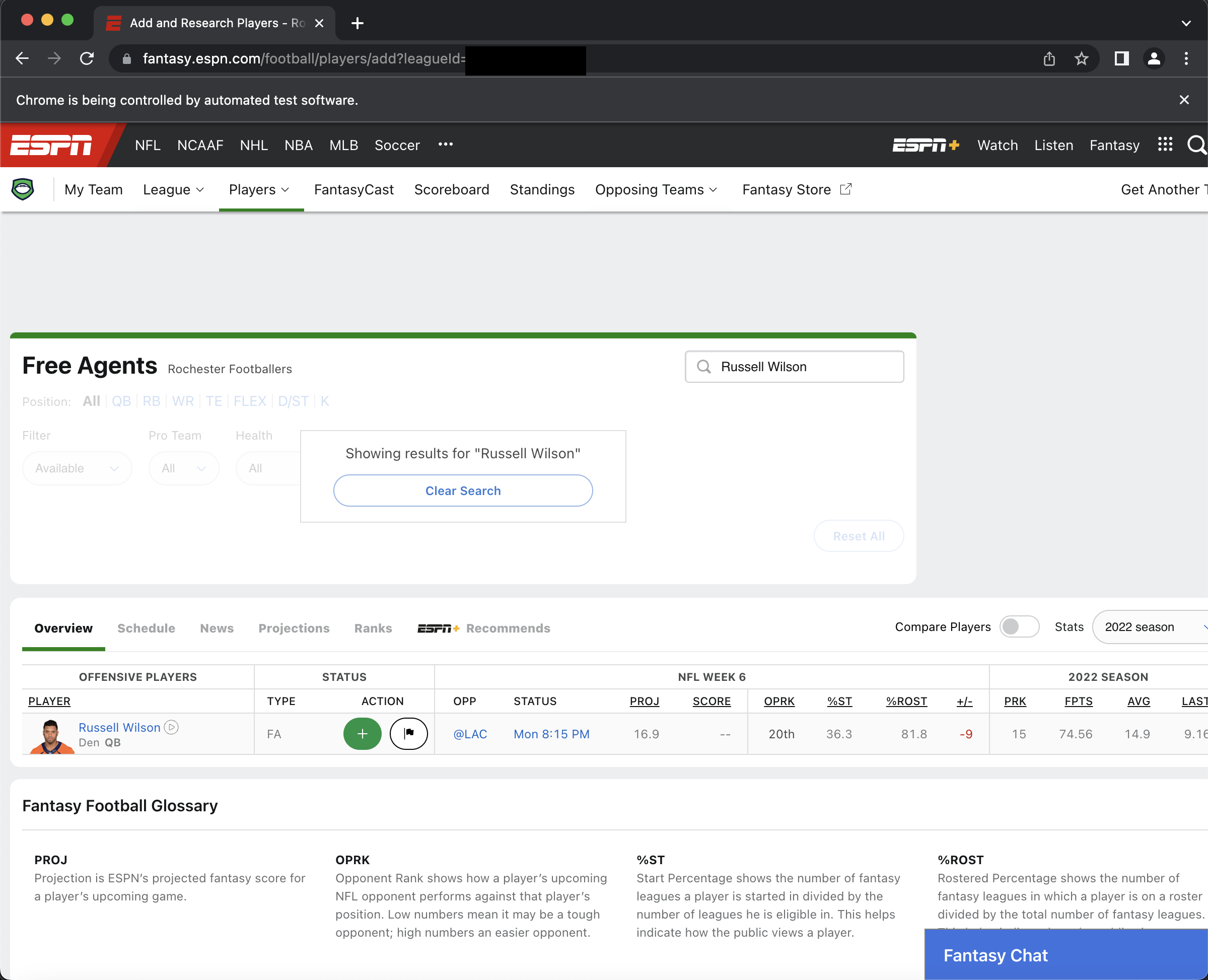The width and height of the screenshot is (1208, 980).
Task: Dismiss the automated test software banner
Action: pyautogui.click(x=1184, y=100)
